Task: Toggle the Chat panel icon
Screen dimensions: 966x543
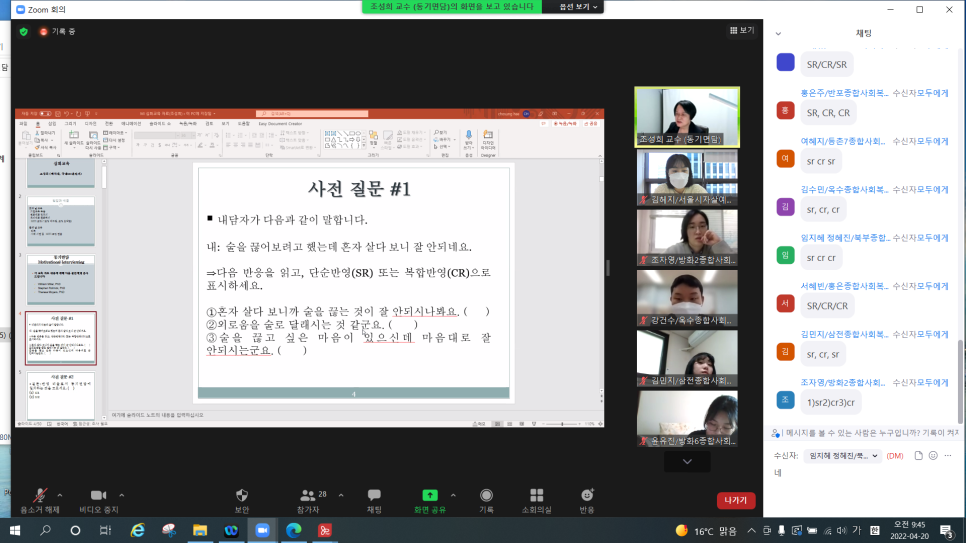Action: click(374, 496)
